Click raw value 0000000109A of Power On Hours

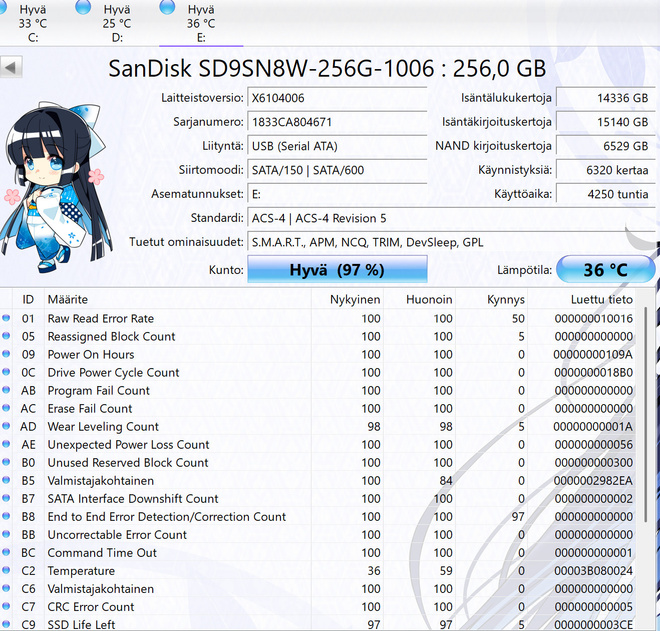593,354
